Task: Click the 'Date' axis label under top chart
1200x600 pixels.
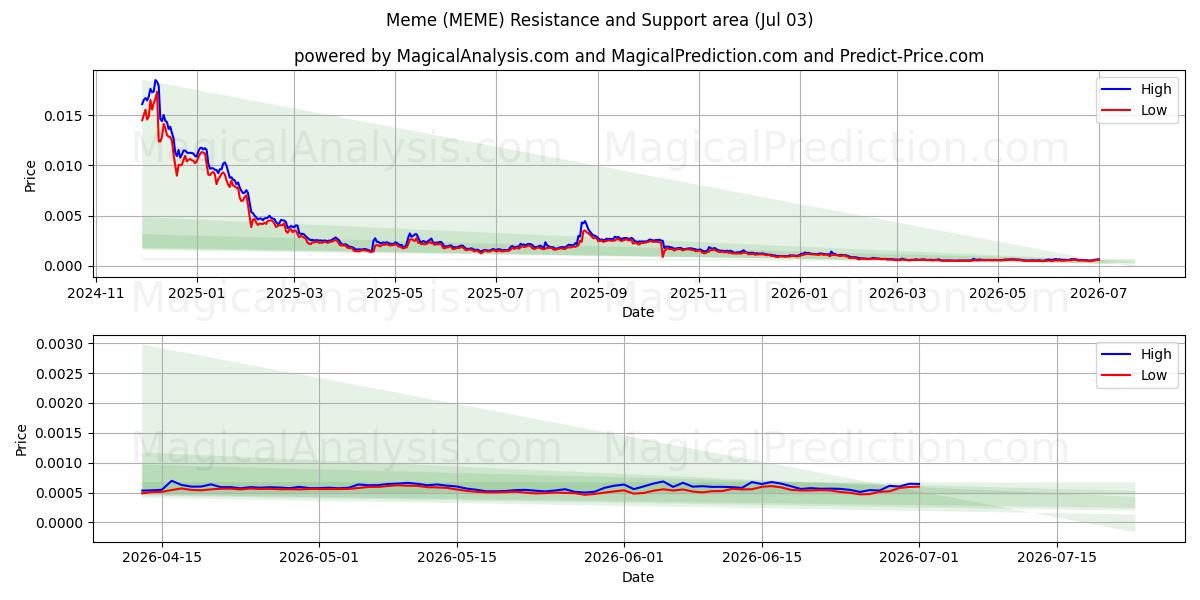Action: point(638,312)
